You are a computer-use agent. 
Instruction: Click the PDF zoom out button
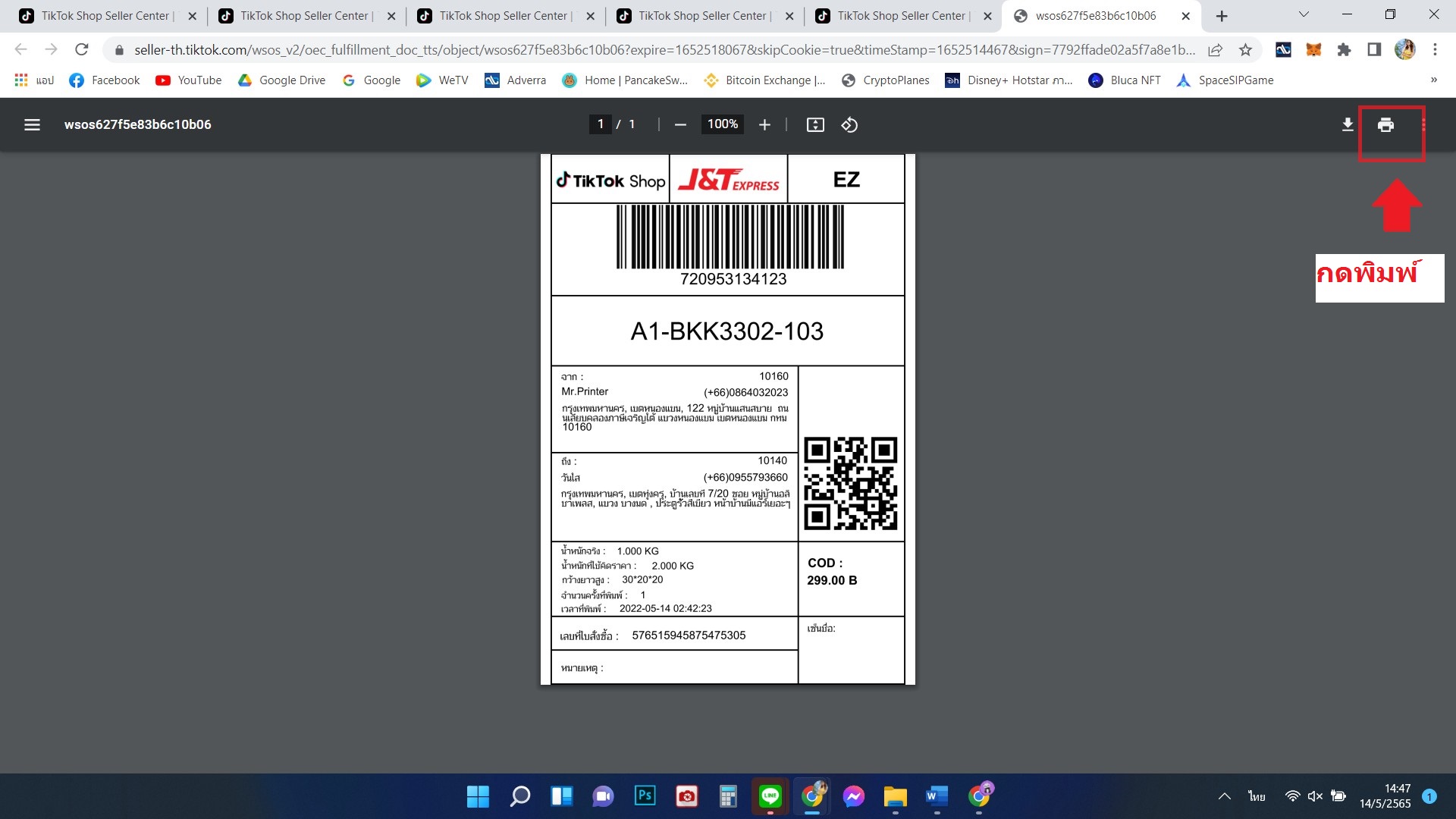[x=680, y=124]
